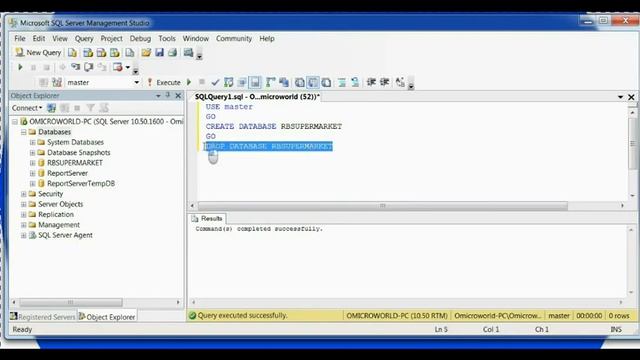The height and width of the screenshot is (360, 640).
Task: Click query editor horizontal scrollbar
Action: pyautogui.click(x=382, y=206)
